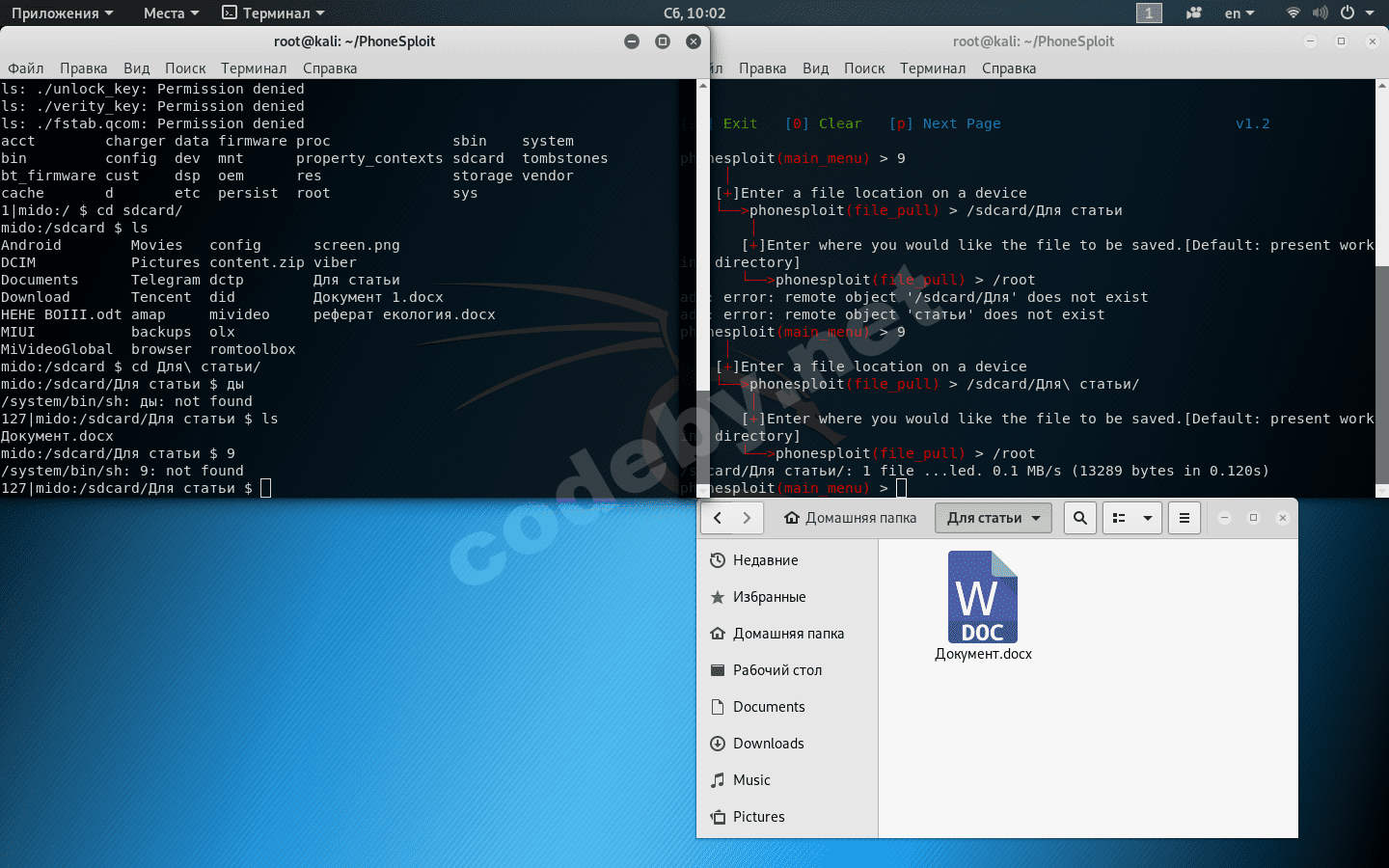The image size is (1389, 868).
Task: Click content.zip in the terminal listing
Action: click(x=257, y=262)
